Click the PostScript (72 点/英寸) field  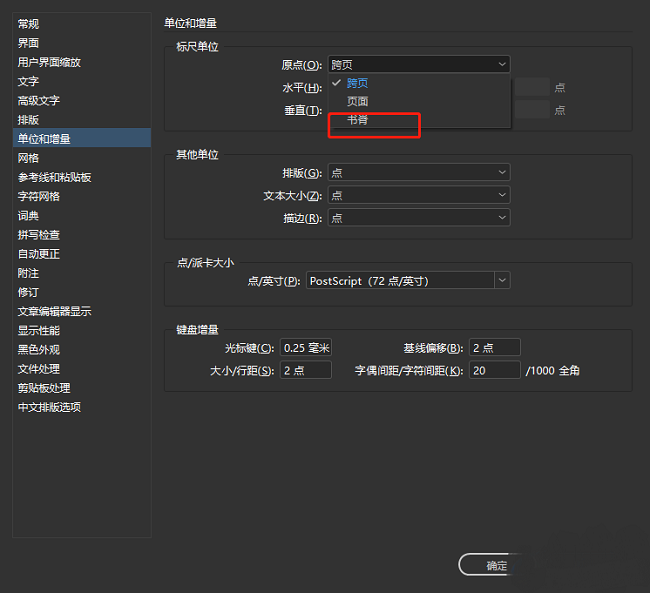click(400, 281)
